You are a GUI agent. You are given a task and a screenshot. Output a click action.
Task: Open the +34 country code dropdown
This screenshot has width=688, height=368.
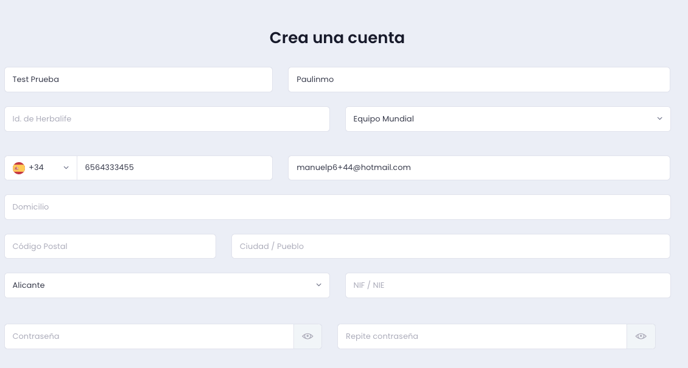[x=41, y=168]
